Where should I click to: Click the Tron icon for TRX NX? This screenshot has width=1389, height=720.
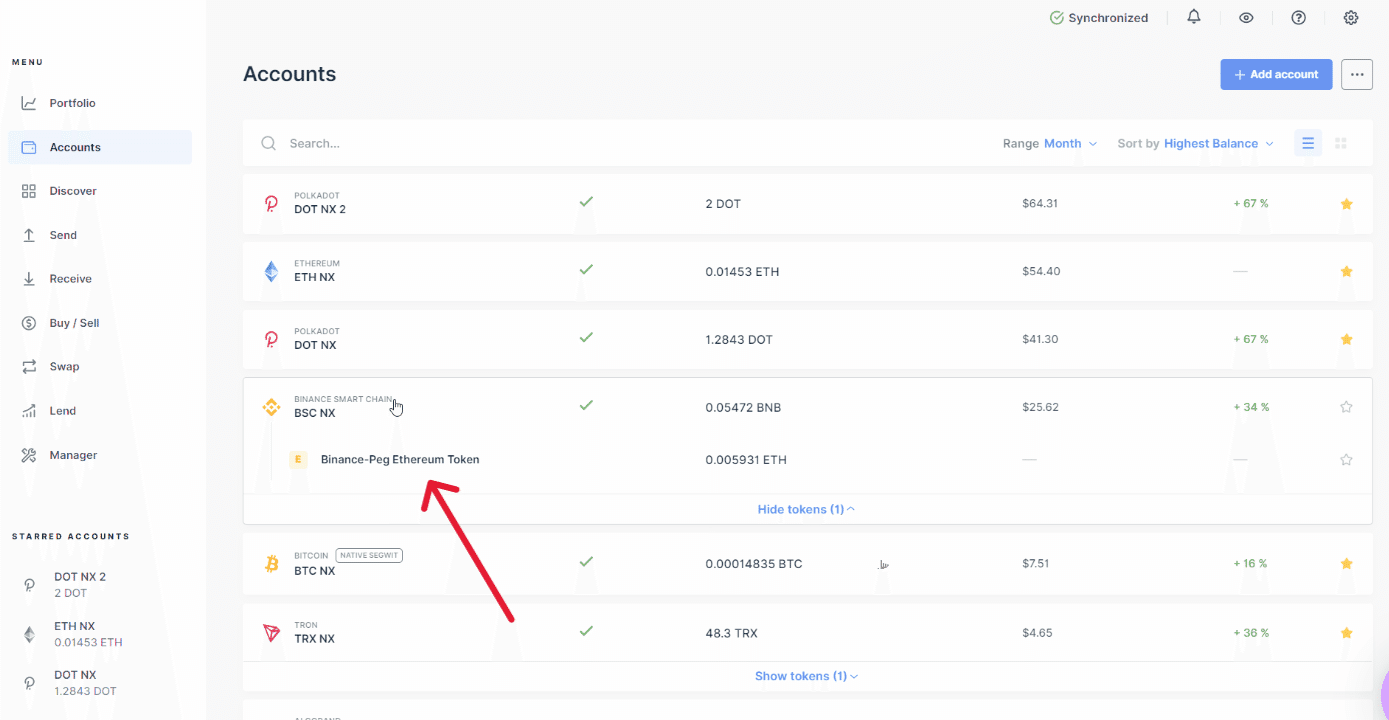click(271, 633)
